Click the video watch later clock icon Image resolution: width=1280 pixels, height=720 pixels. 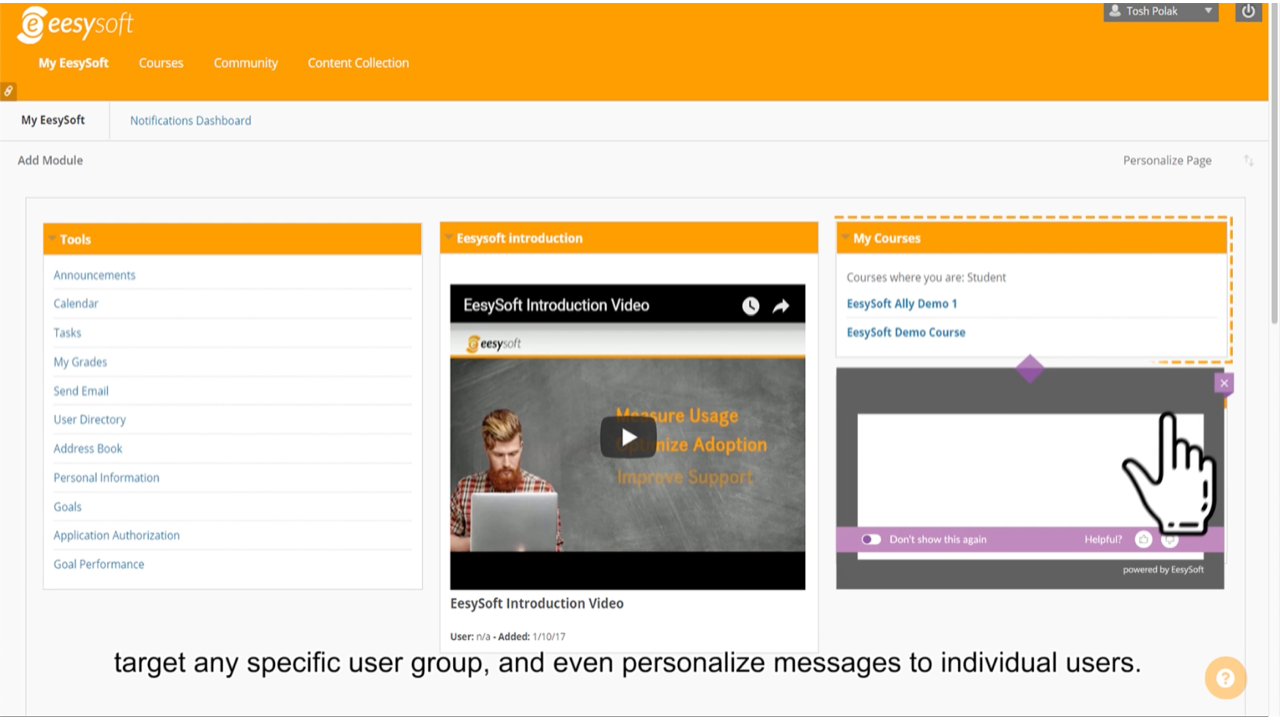click(750, 306)
